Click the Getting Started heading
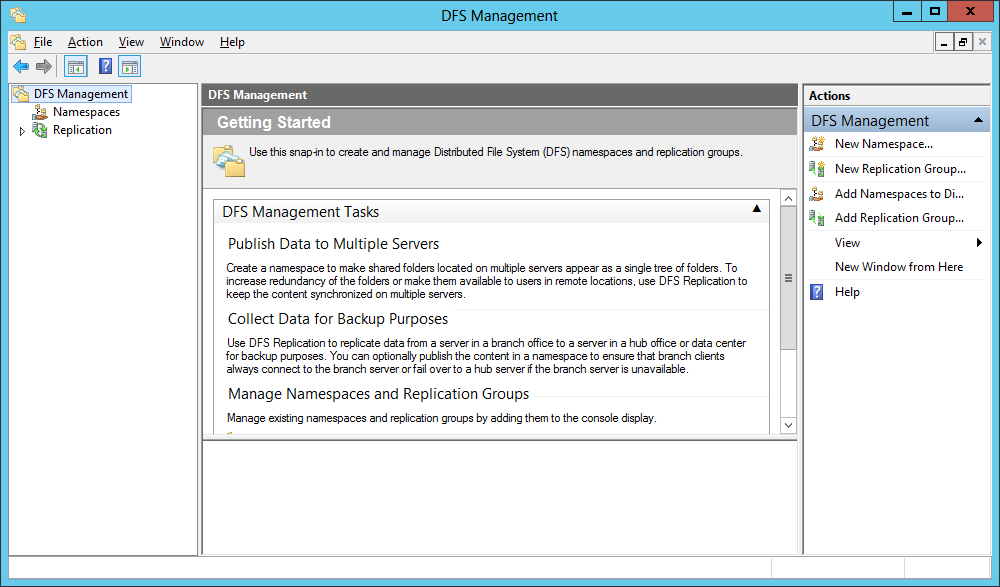The height and width of the screenshot is (587, 1000). pos(274,122)
